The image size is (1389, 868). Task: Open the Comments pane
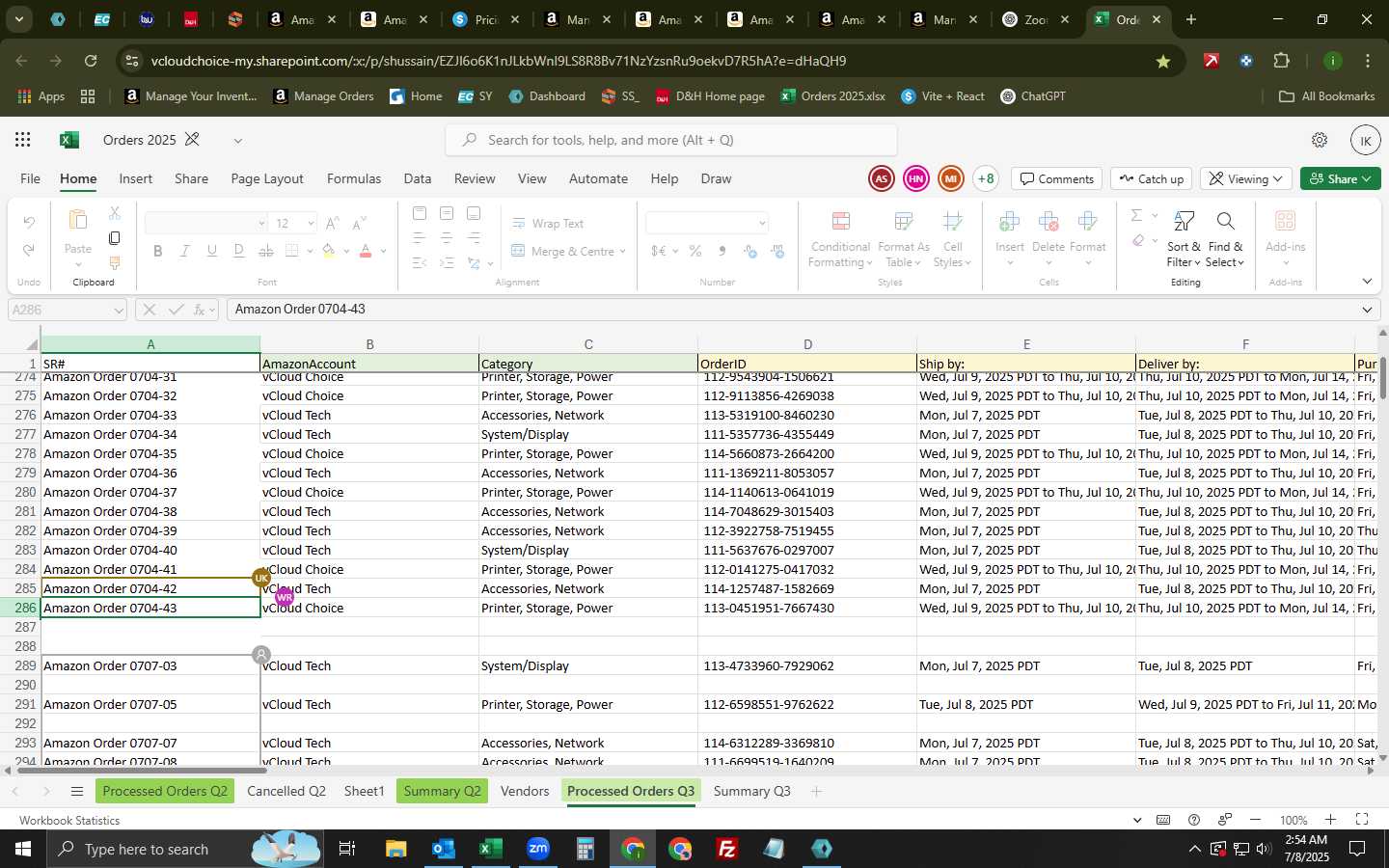(x=1057, y=178)
